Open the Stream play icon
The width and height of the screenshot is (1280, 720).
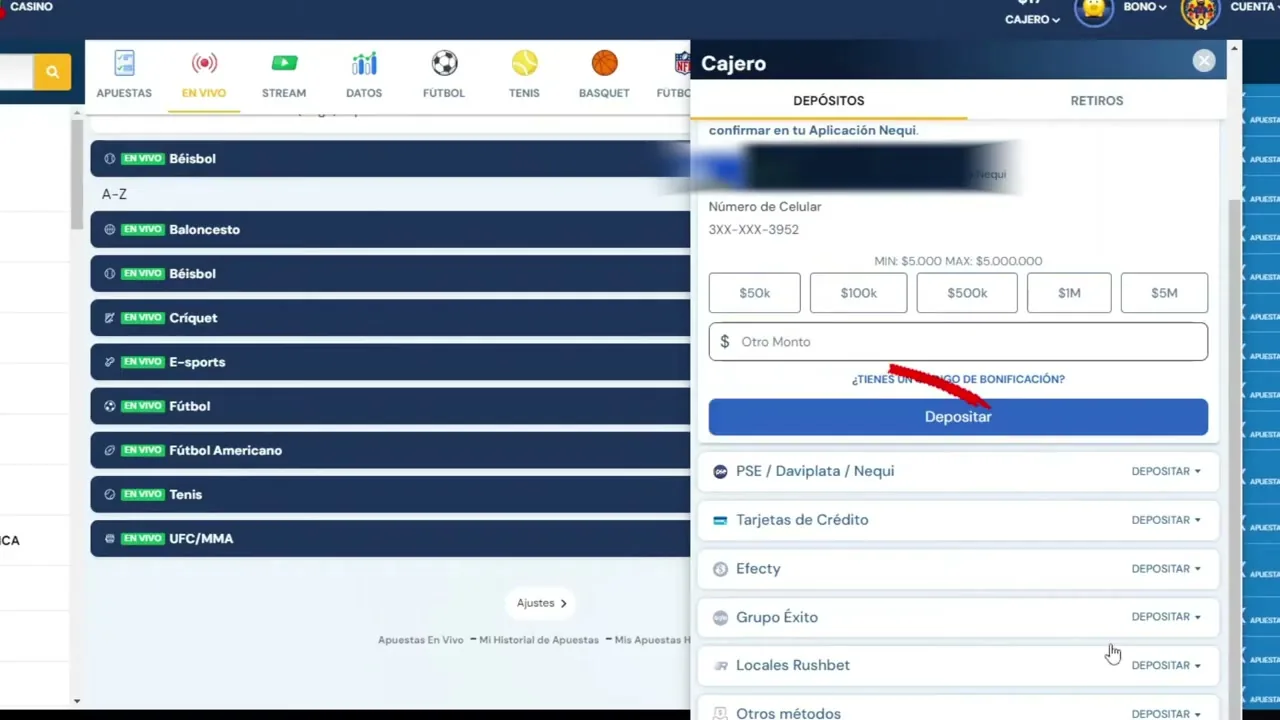click(x=284, y=63)
